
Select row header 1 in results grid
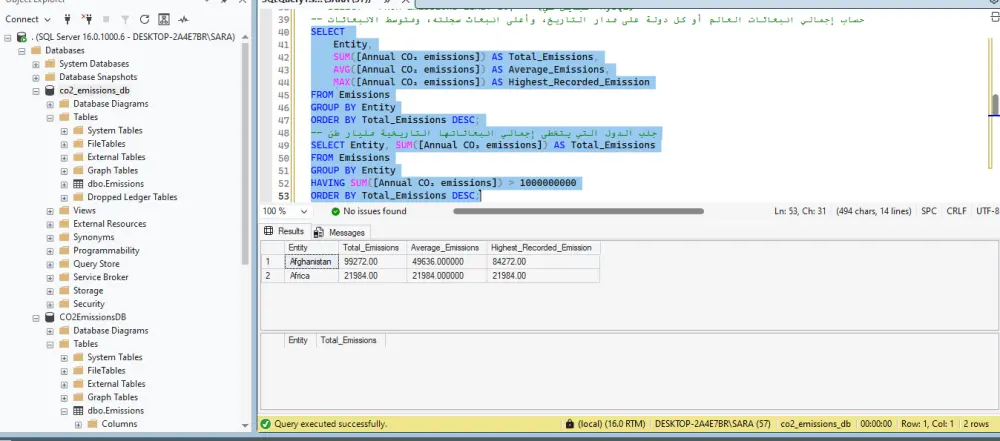coord(273,262)
